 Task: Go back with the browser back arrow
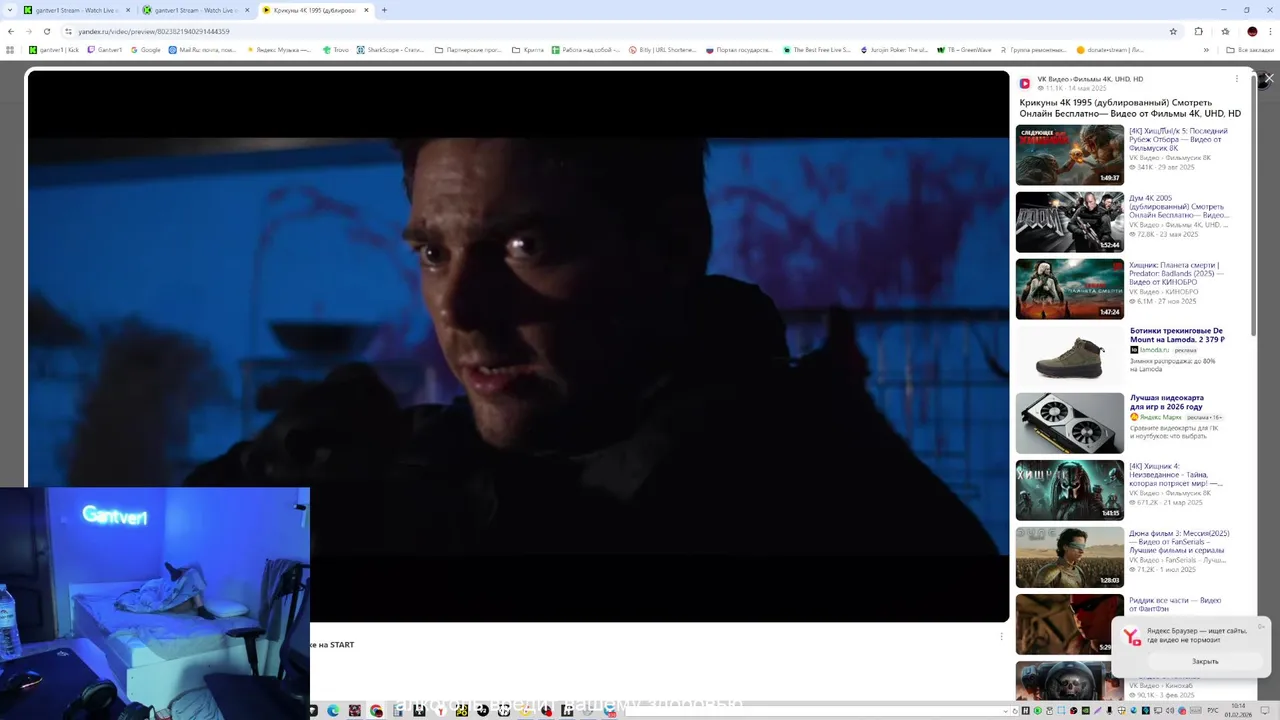click(11, 31)
